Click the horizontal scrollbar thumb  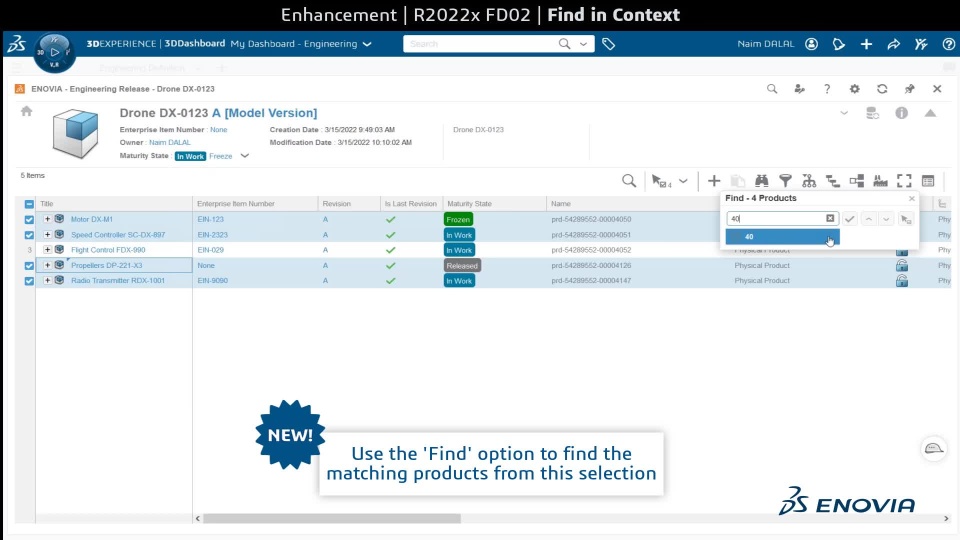[x=332, y=519]
